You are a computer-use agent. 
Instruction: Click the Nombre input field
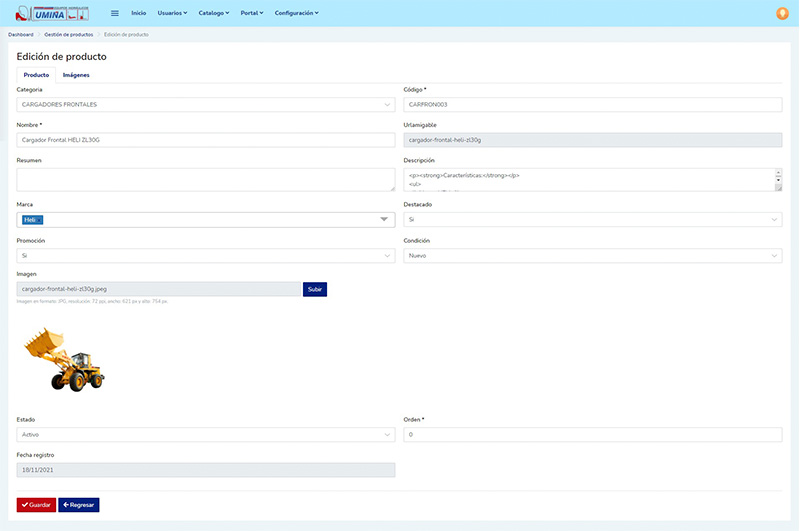pos(206,140)
